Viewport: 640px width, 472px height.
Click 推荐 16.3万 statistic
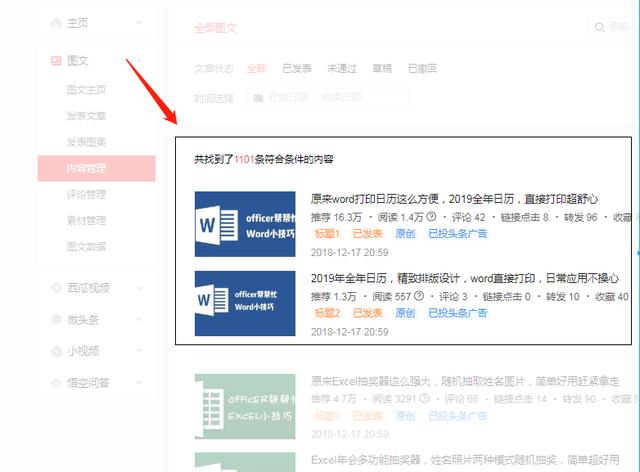click(336, 217)
